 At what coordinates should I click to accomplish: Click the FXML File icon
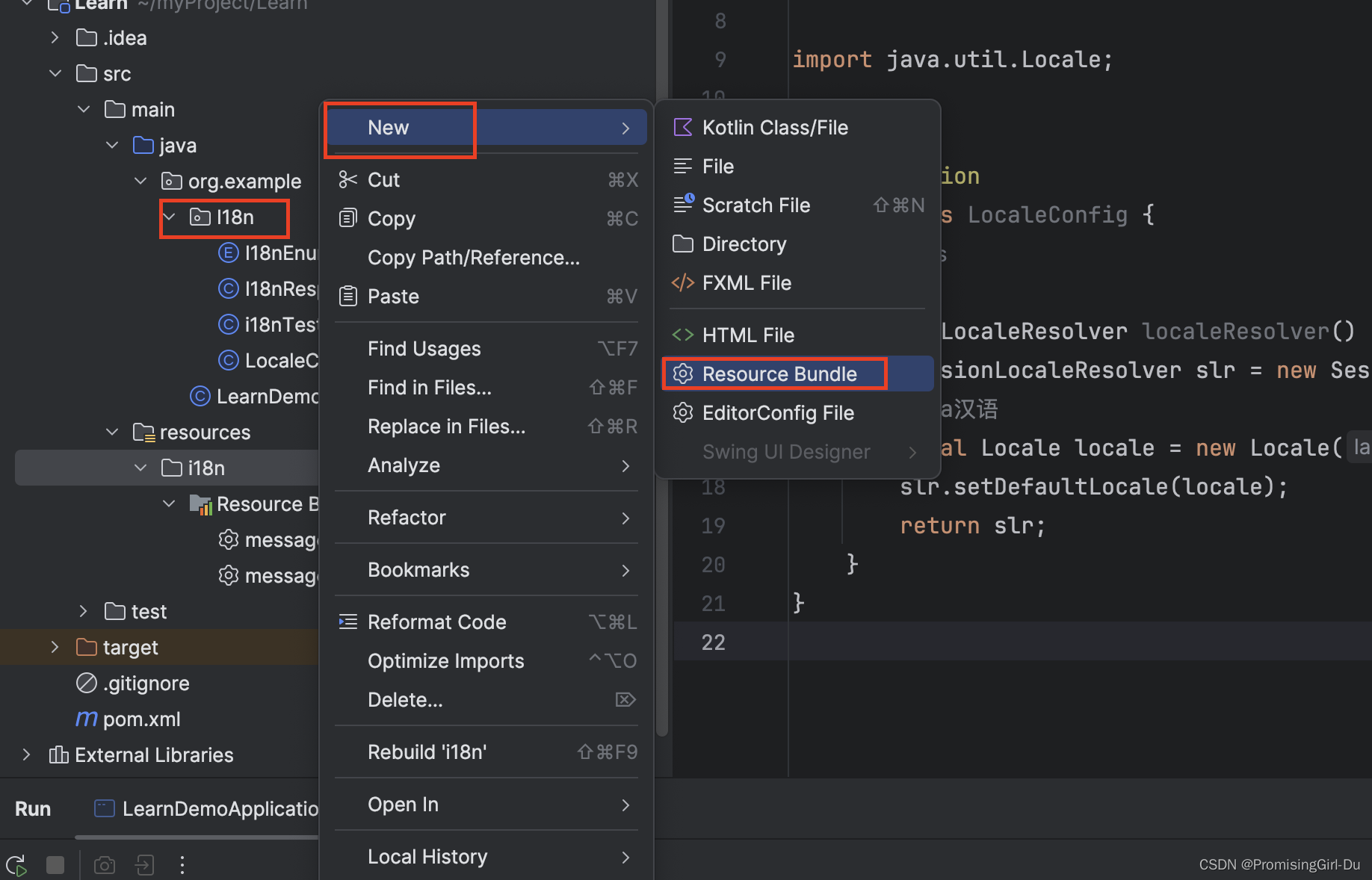point(683,283)
